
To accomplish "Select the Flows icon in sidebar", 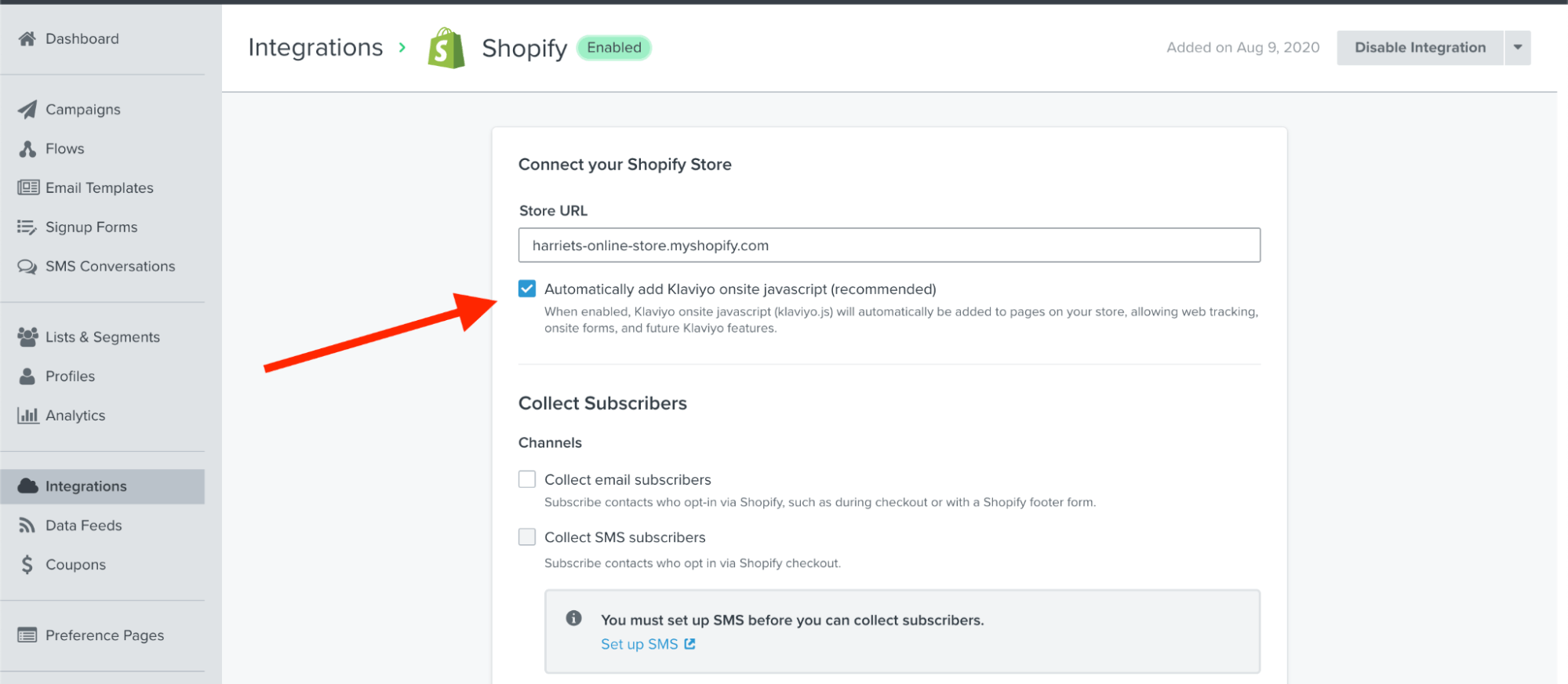I will pyautogui.click(x=27, y=148).
